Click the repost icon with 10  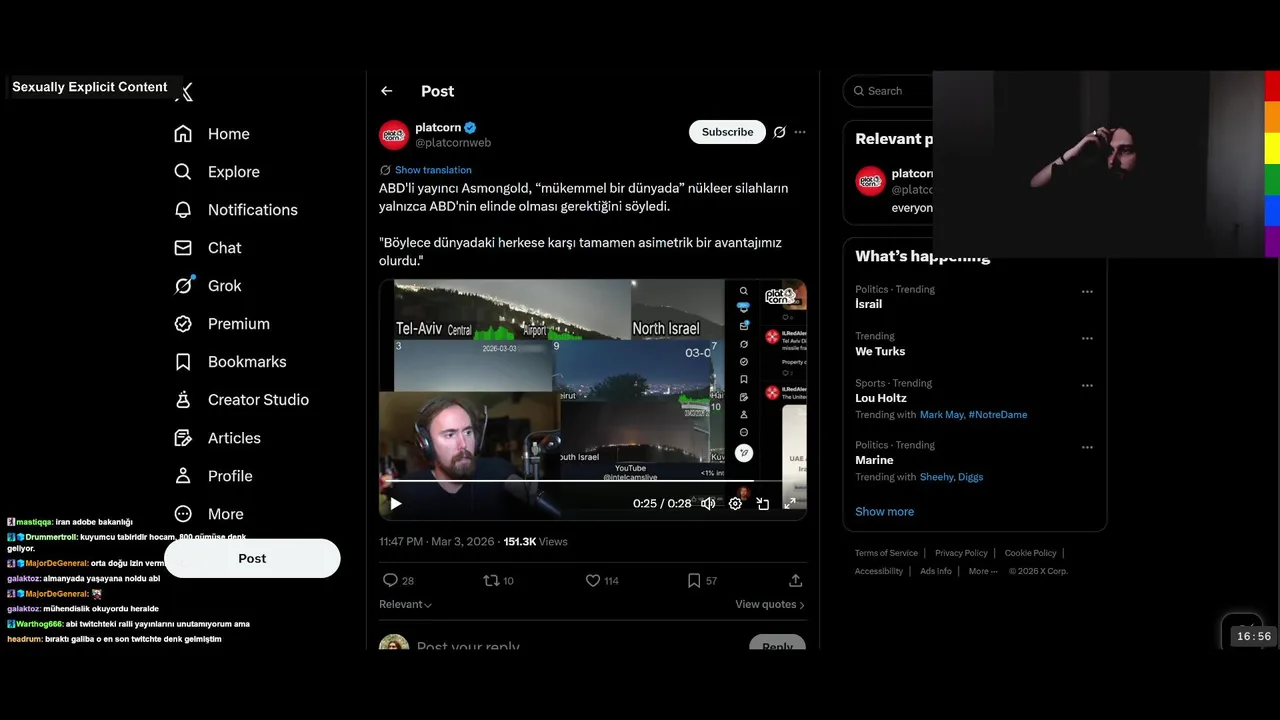point(490,580)
